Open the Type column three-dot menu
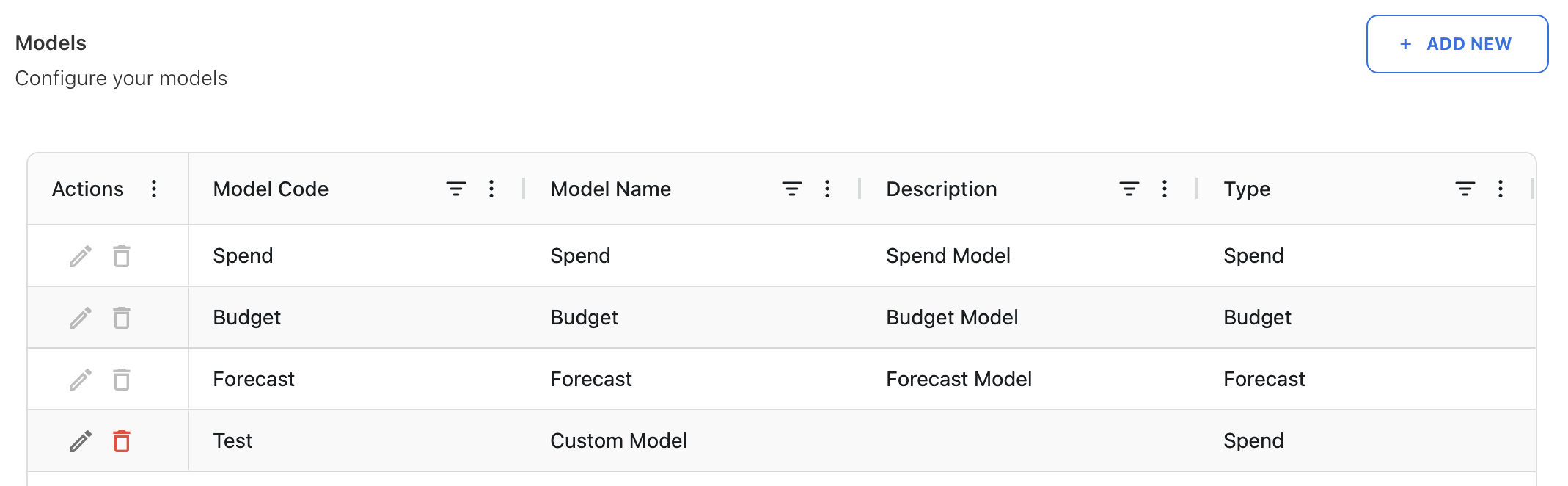1568x486 pixels. tap(1500, 189)
